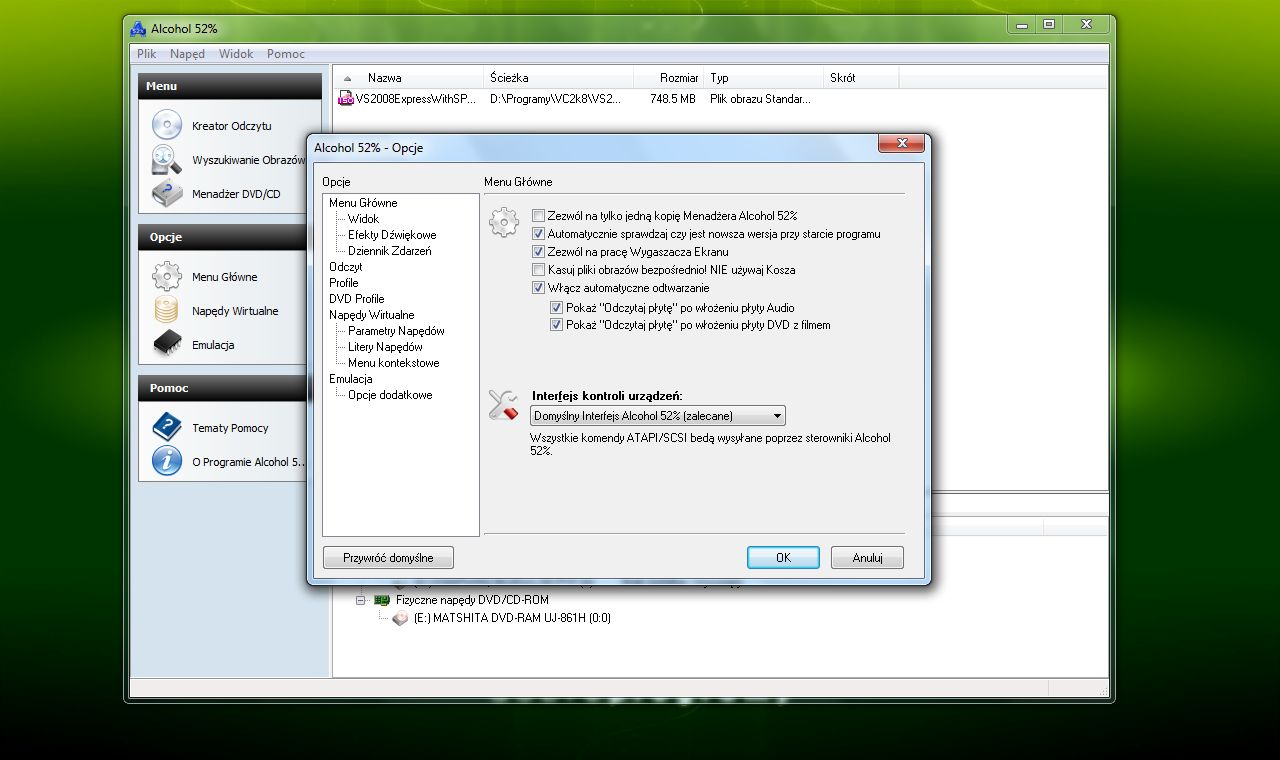The height and width of the screenshot is (760, 1280).
Task: Maximize the Alcohol 52% main window
Action: 1048,24
